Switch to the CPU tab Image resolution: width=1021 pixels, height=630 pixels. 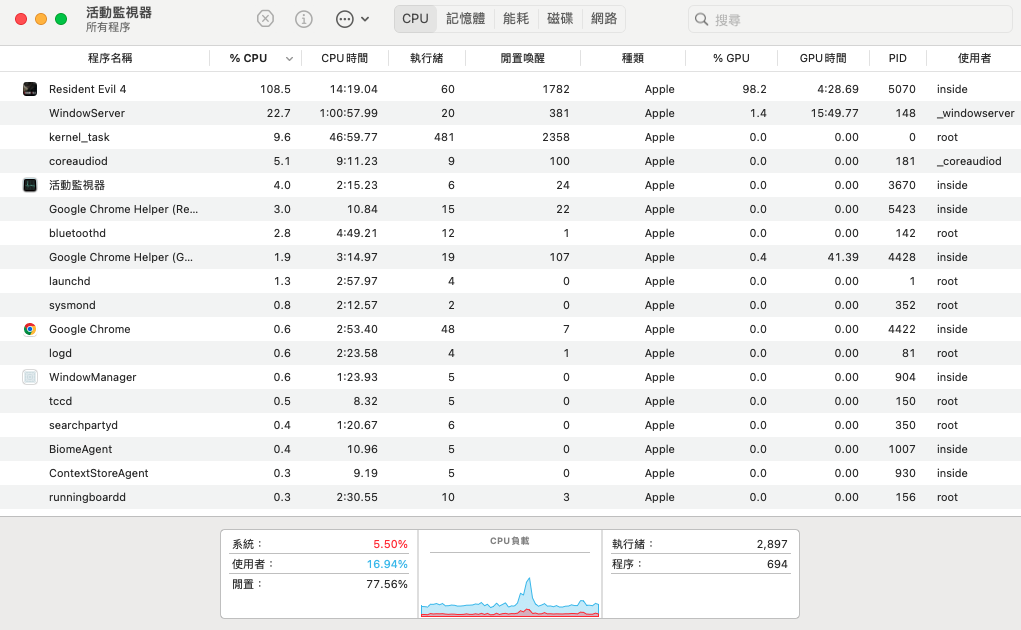415,19
